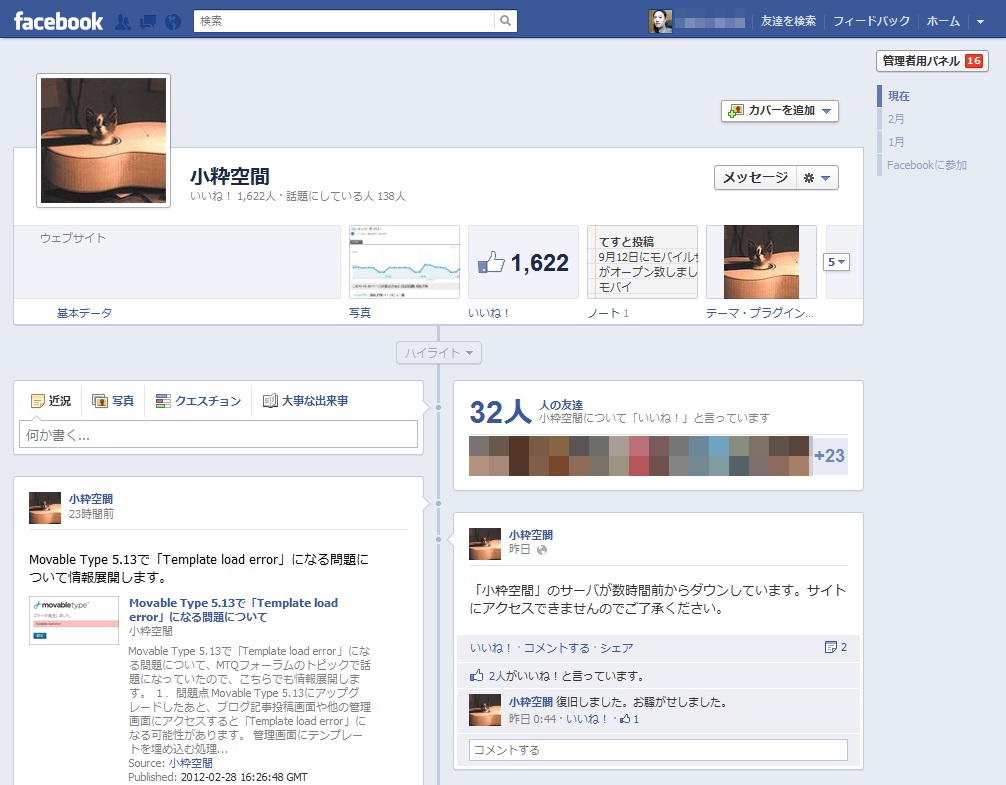Click the page profile picture

coord(103,140)
